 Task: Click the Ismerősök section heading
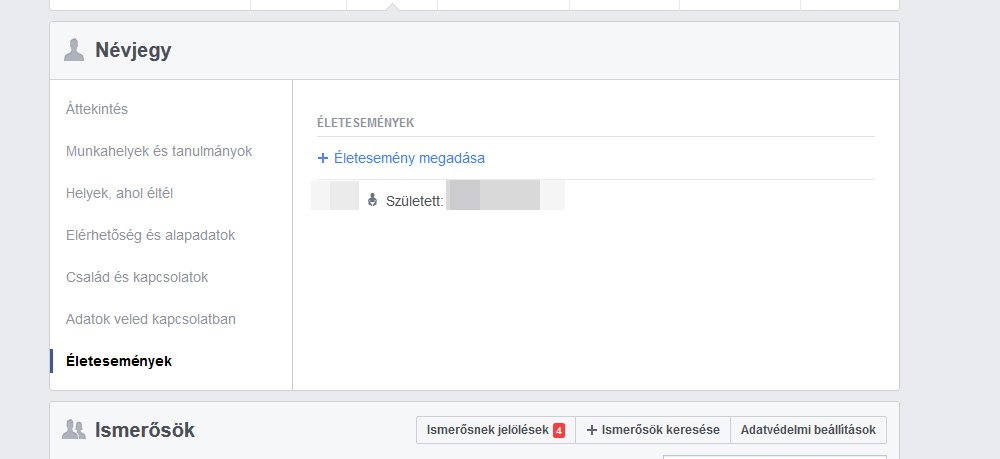click(144, 430)
